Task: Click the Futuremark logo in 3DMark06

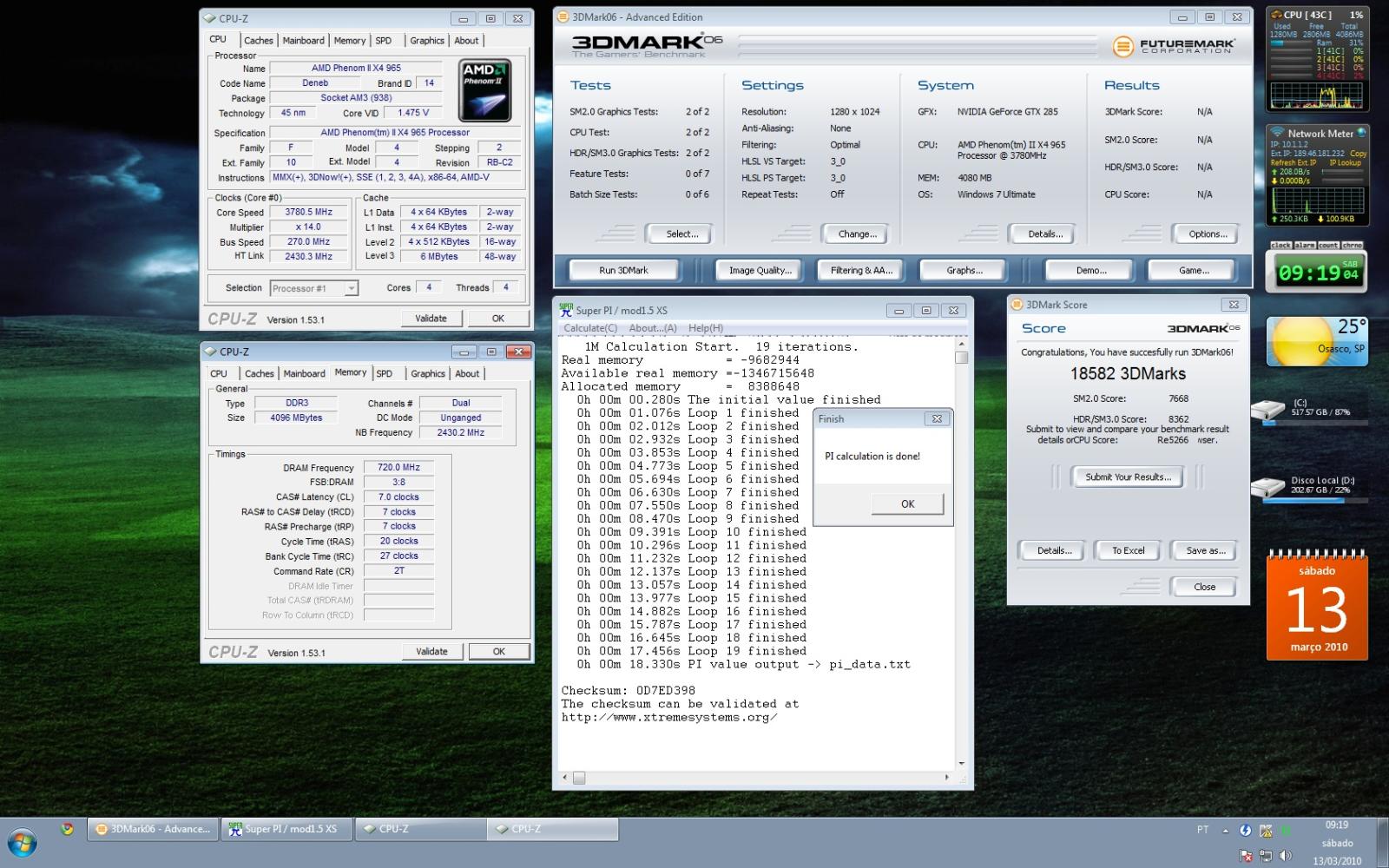Action: click(x=1173, y=46)
